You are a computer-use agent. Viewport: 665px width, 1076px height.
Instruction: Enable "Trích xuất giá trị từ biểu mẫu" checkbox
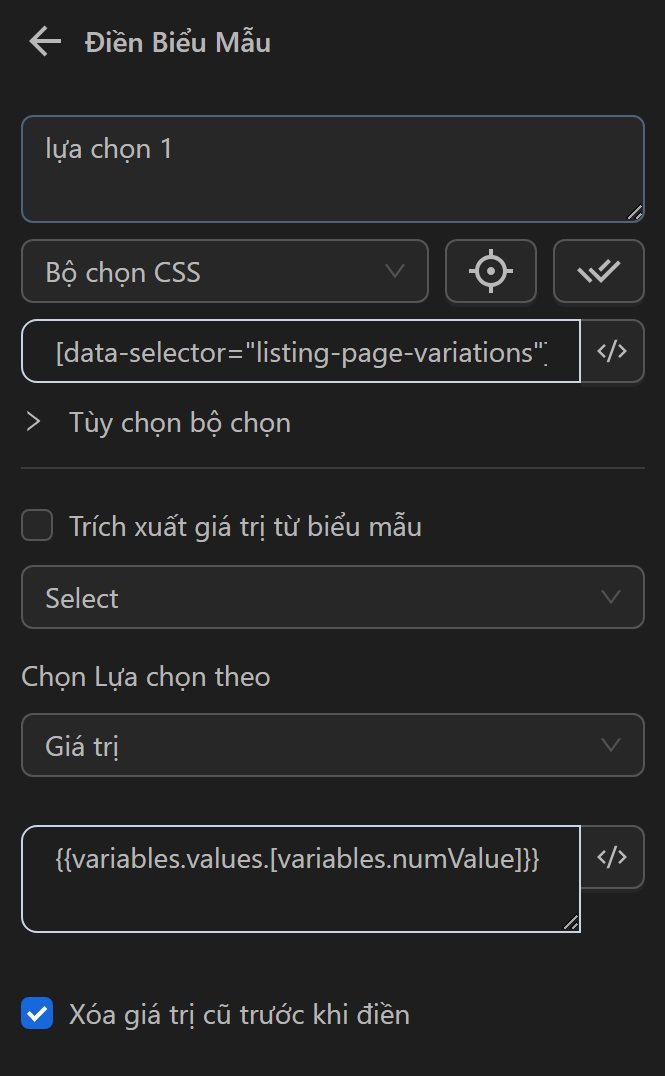(37, 526)
